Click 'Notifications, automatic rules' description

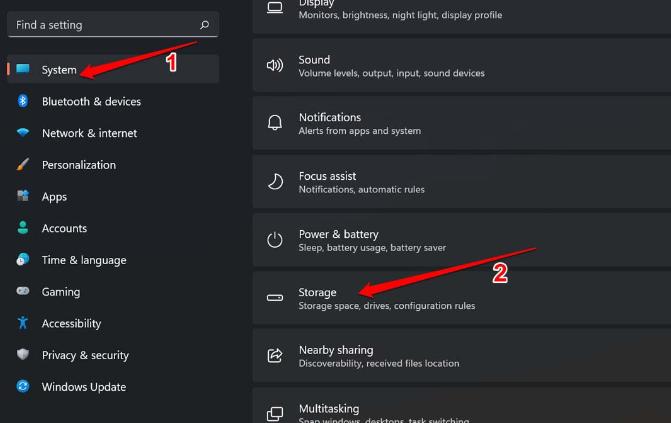(362, 190)
